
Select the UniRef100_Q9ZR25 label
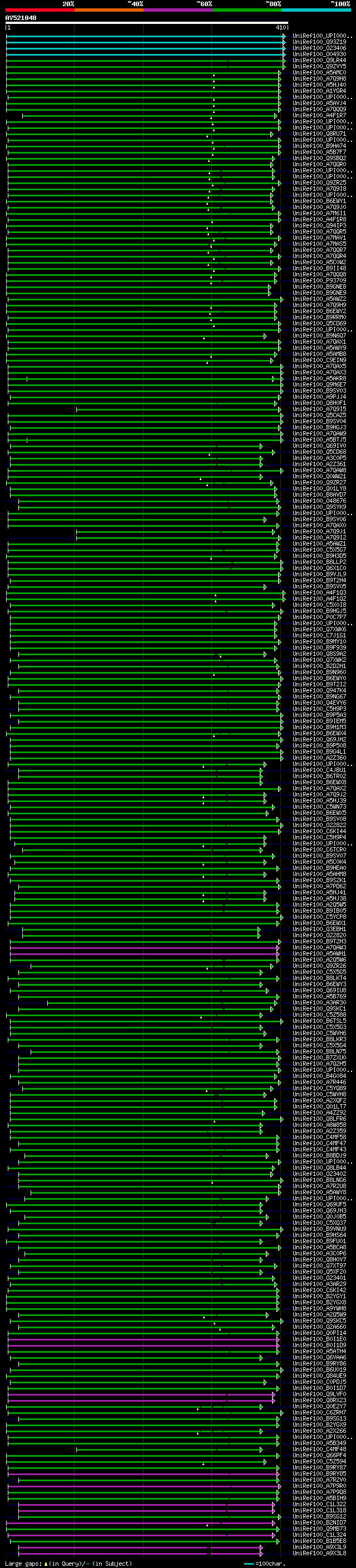pyautogui.click(x=319, y=182)
